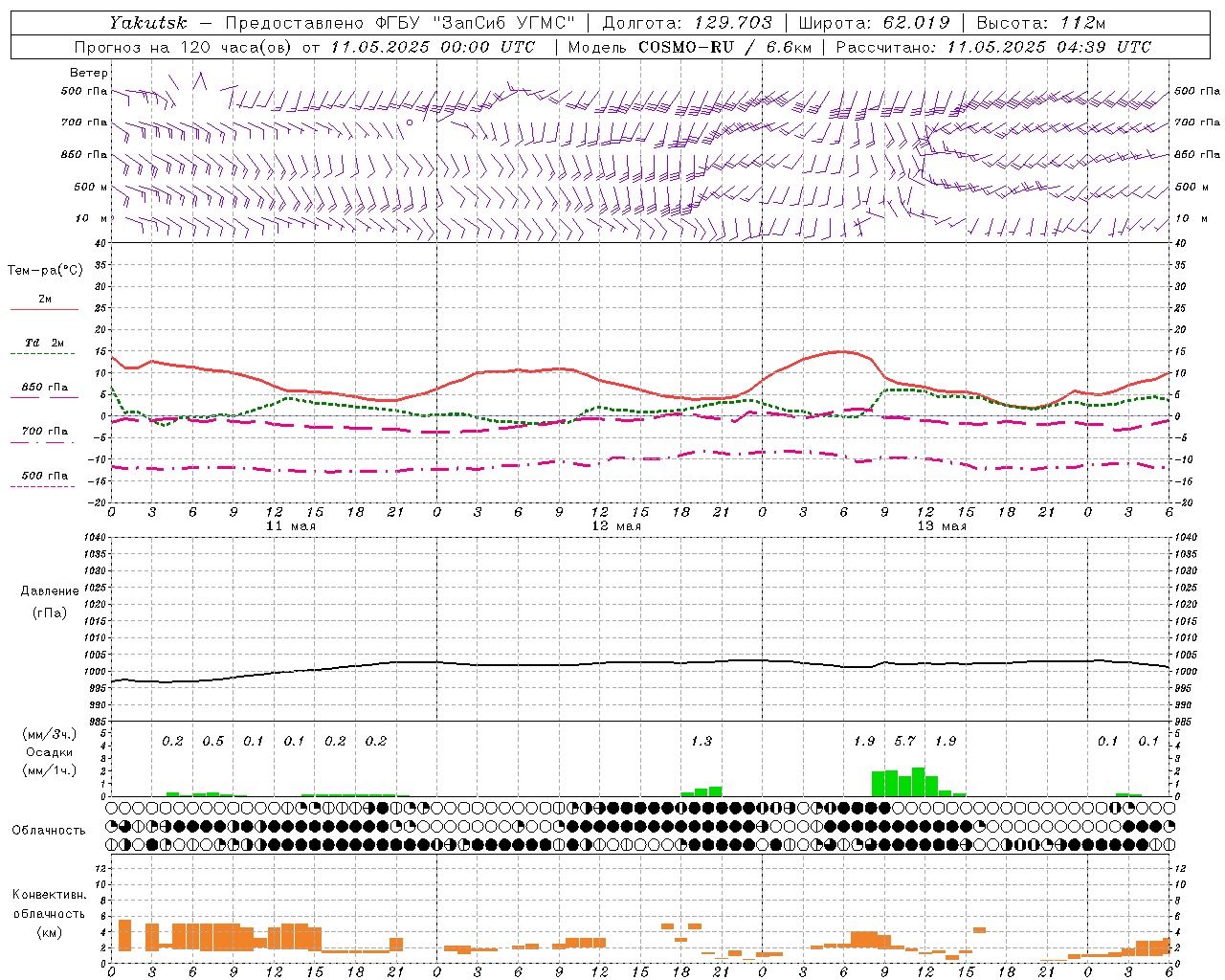
Task: Click the Td 2м dew point legend entry
Action: (x=45, y=343)
